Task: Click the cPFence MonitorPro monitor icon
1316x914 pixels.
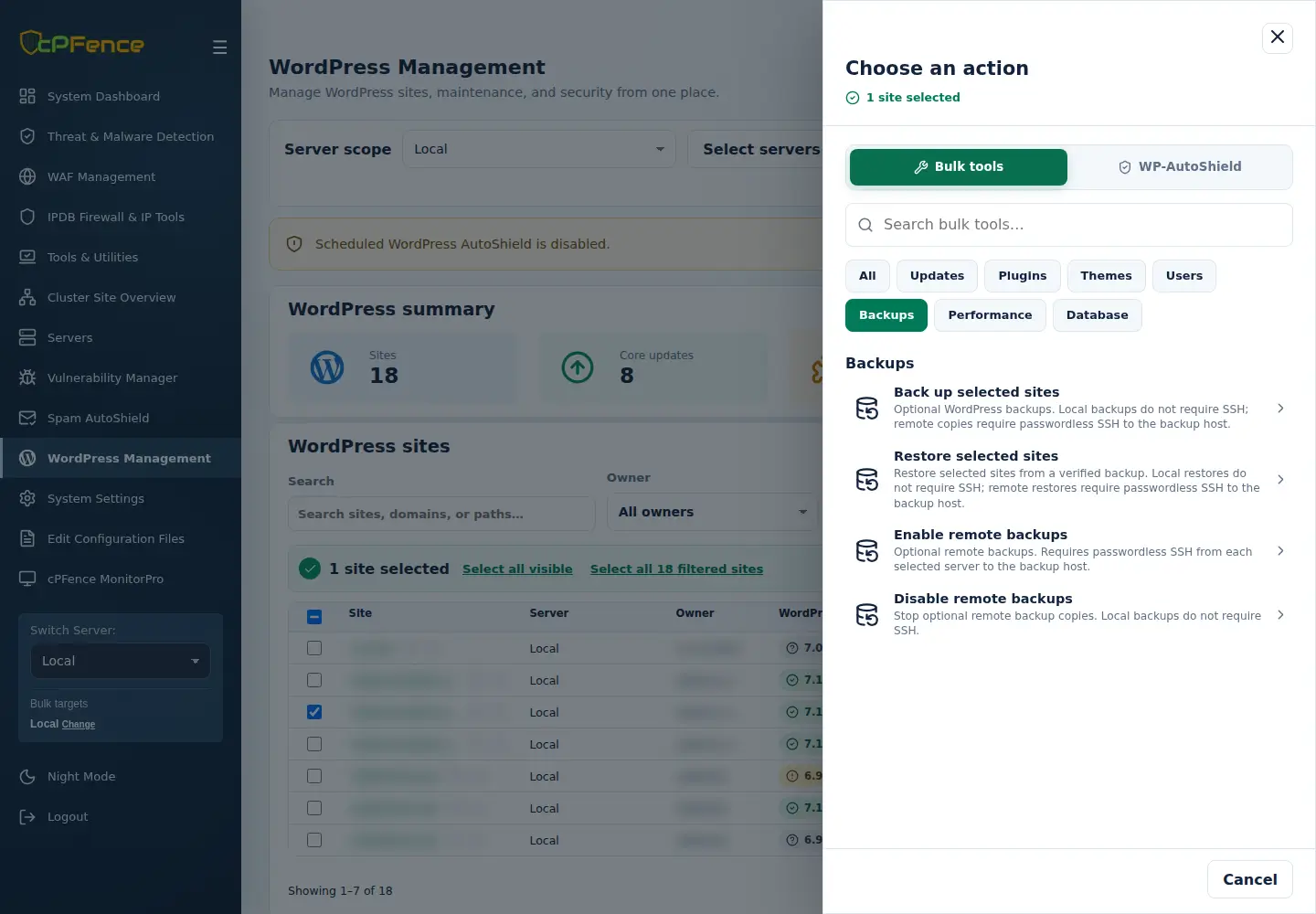Action: (x=27, y=579)
